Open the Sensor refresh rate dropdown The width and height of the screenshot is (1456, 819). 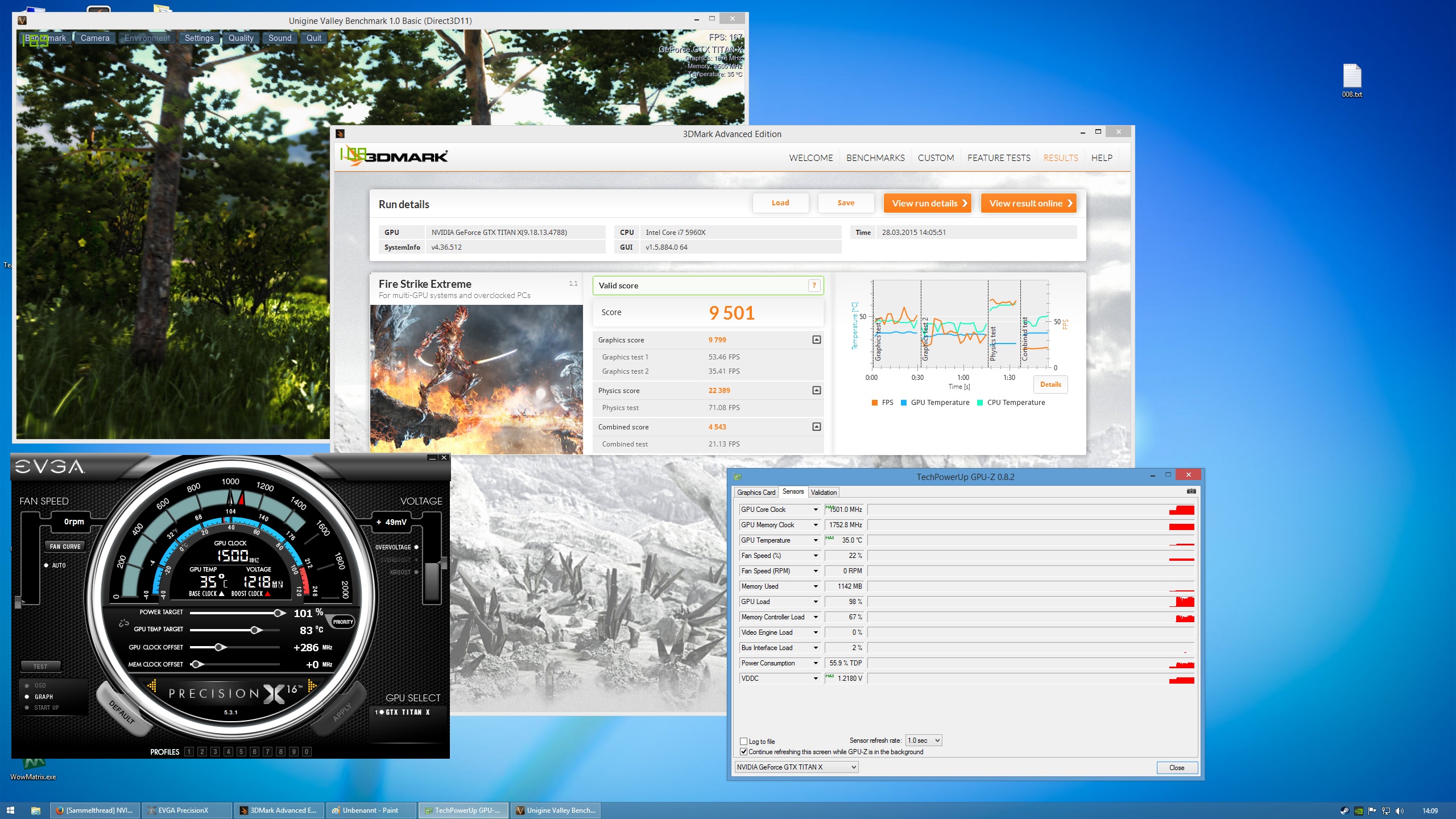click(924, 740)
